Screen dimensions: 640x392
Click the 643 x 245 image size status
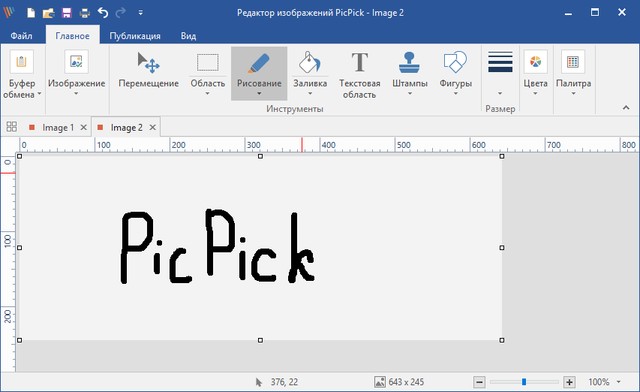(x=400, y=382)
